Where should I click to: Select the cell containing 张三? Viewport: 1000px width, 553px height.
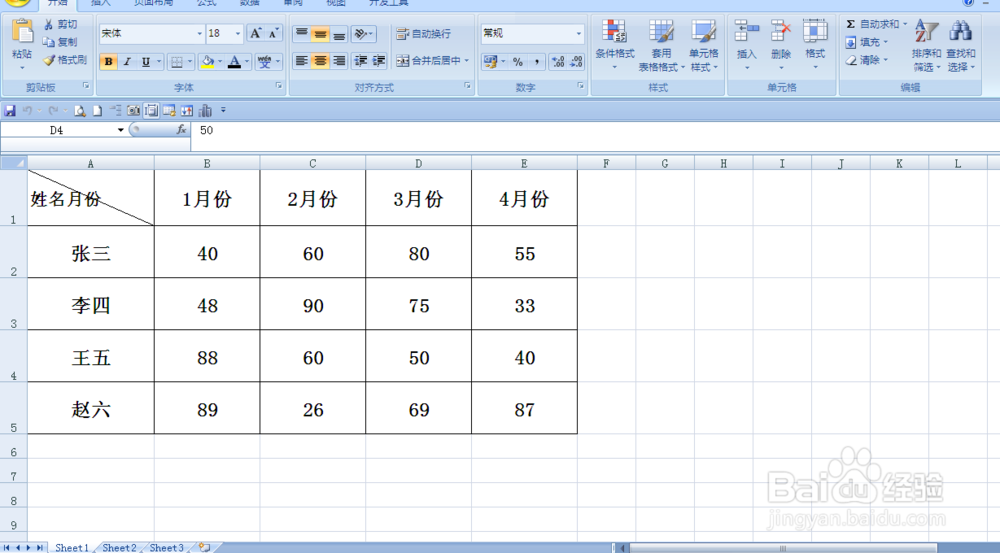click(x=91, y=252)
